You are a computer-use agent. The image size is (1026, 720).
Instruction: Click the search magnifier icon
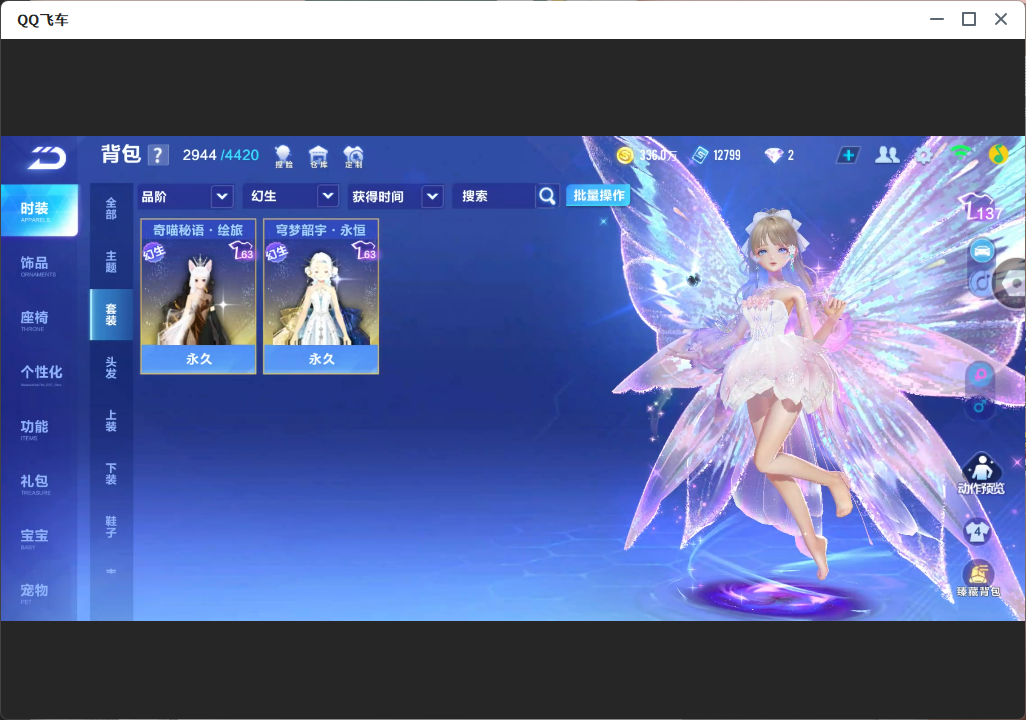[x=547, y=196]
